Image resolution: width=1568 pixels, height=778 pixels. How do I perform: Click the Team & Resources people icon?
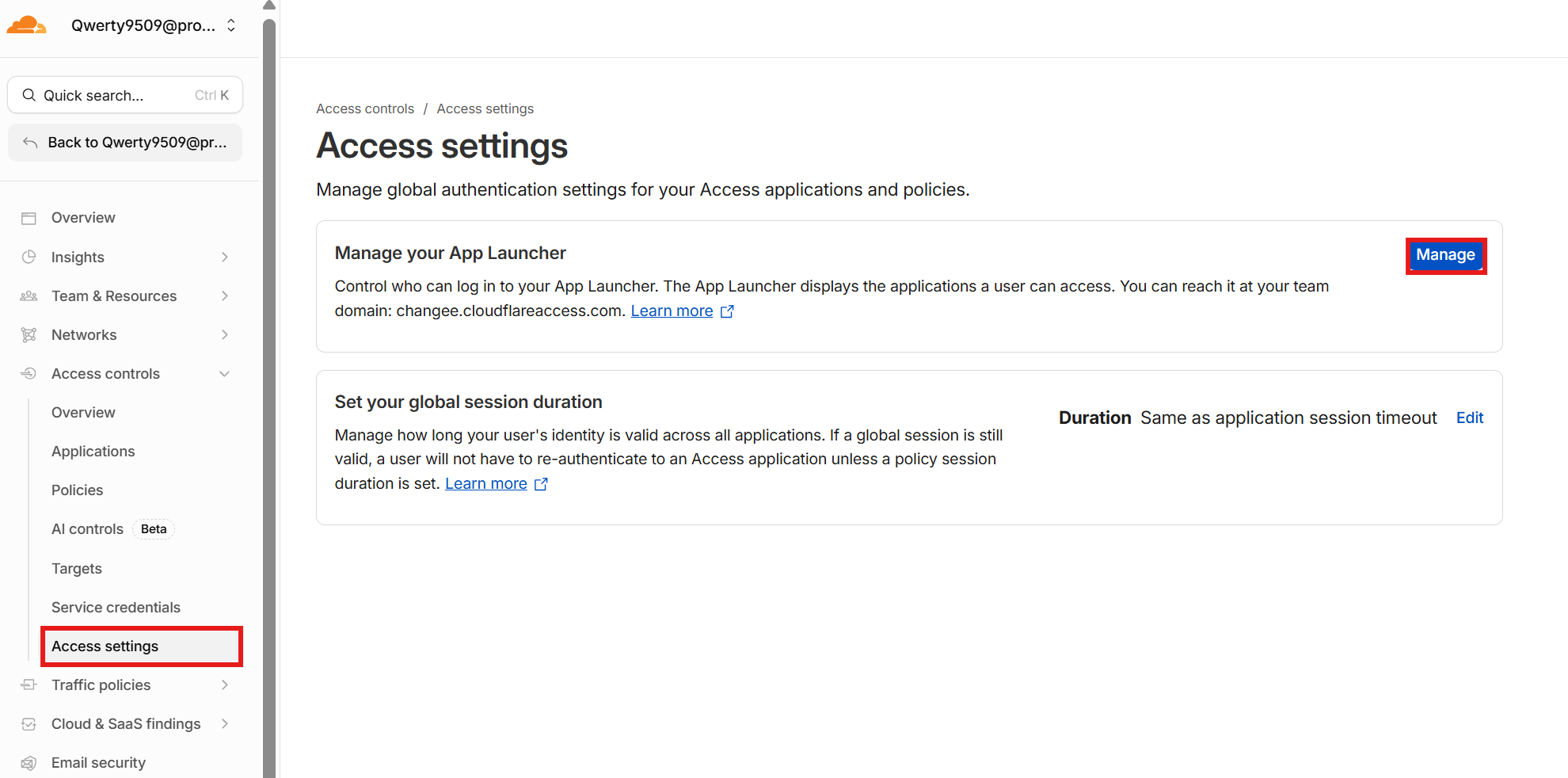tap(29, 296)
